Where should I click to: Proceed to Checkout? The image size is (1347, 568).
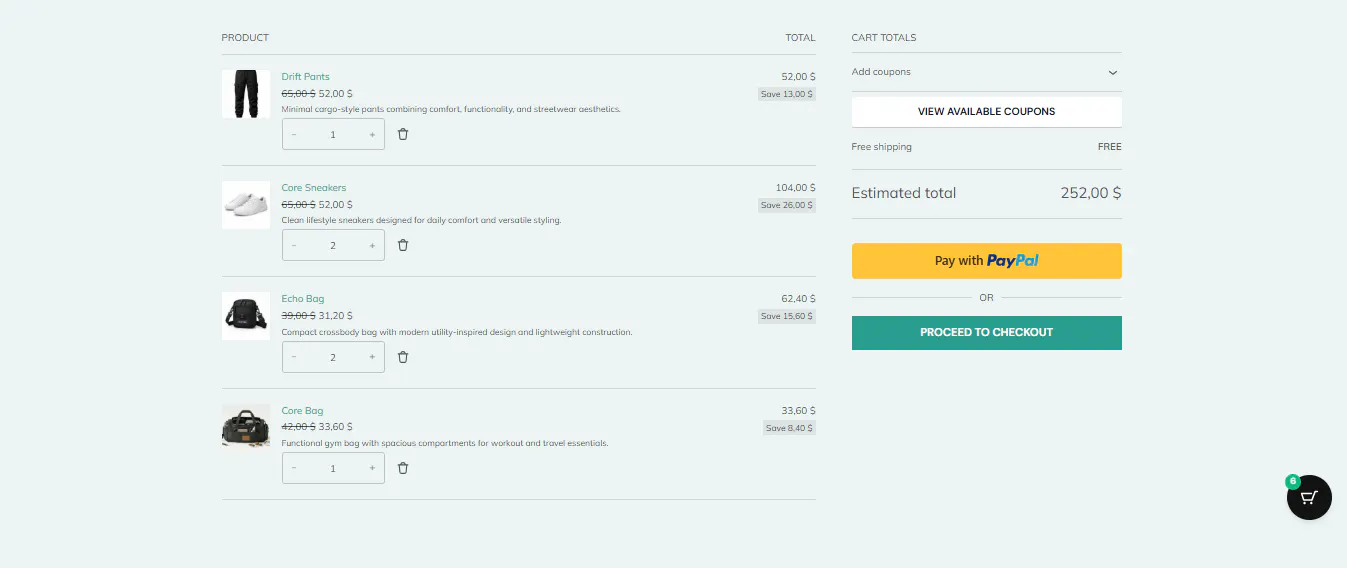[x=986, y=333]
